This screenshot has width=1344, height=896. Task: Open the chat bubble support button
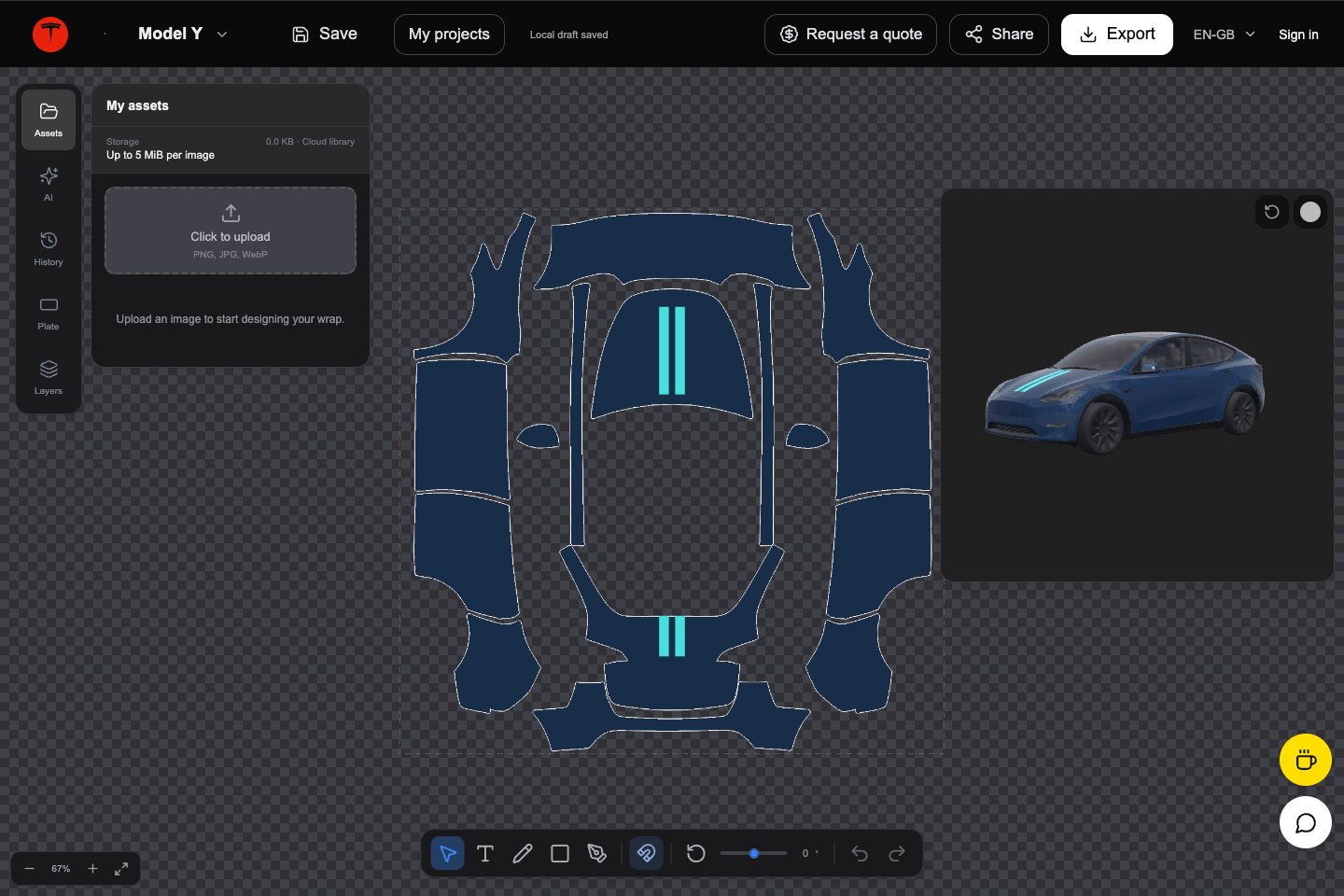1306,822
